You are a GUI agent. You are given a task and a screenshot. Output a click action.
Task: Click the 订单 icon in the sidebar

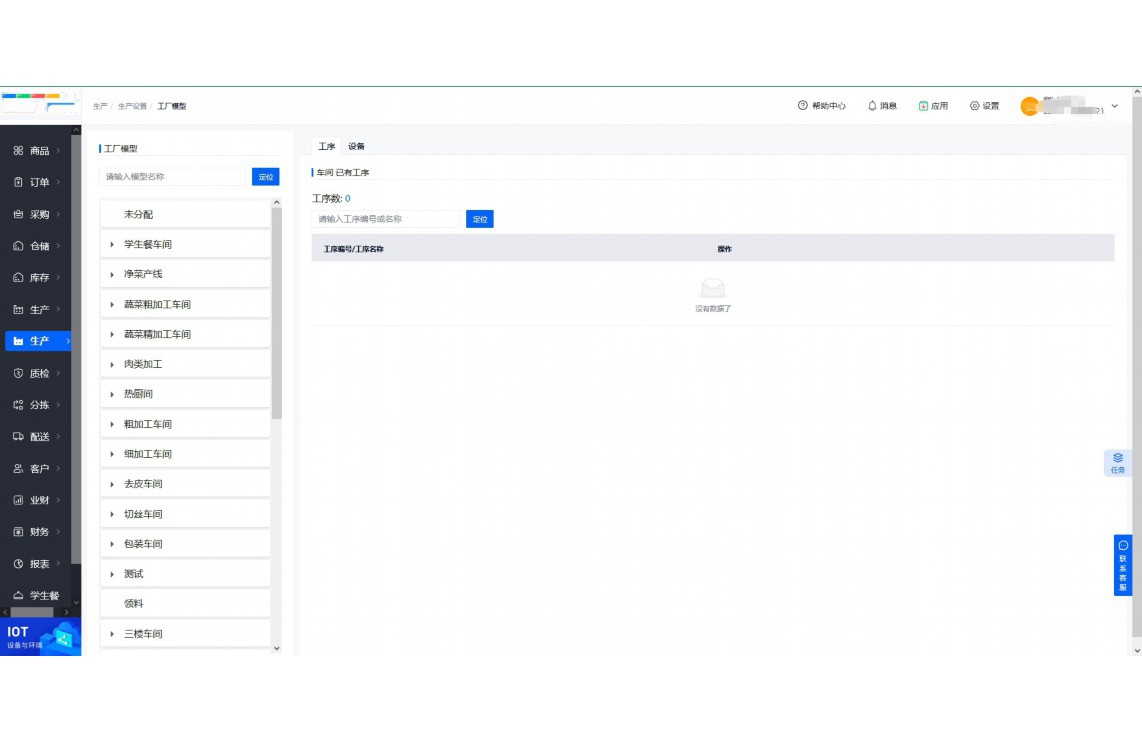(18, 183)
